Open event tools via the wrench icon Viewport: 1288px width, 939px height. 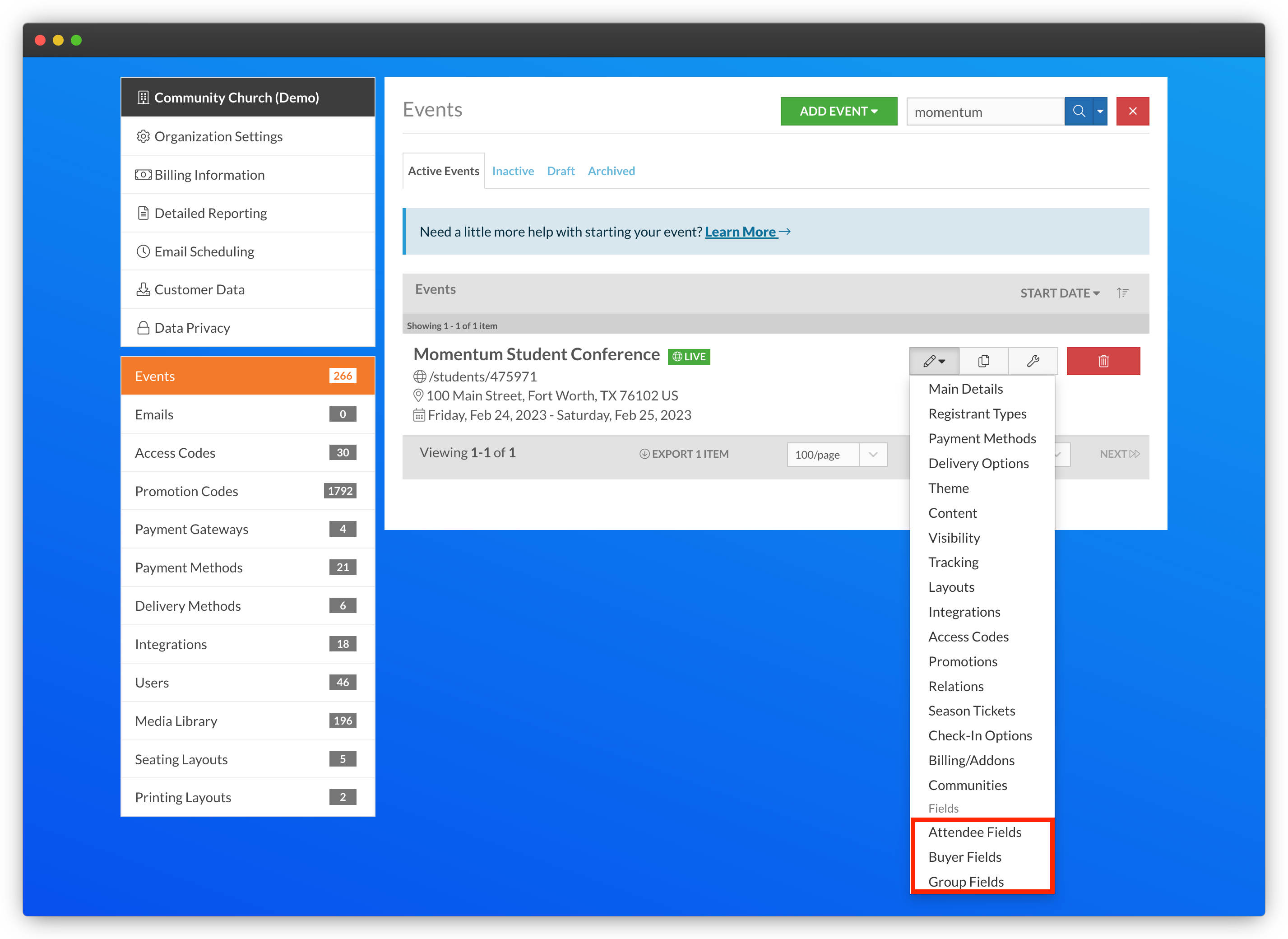pos(1033,361)
